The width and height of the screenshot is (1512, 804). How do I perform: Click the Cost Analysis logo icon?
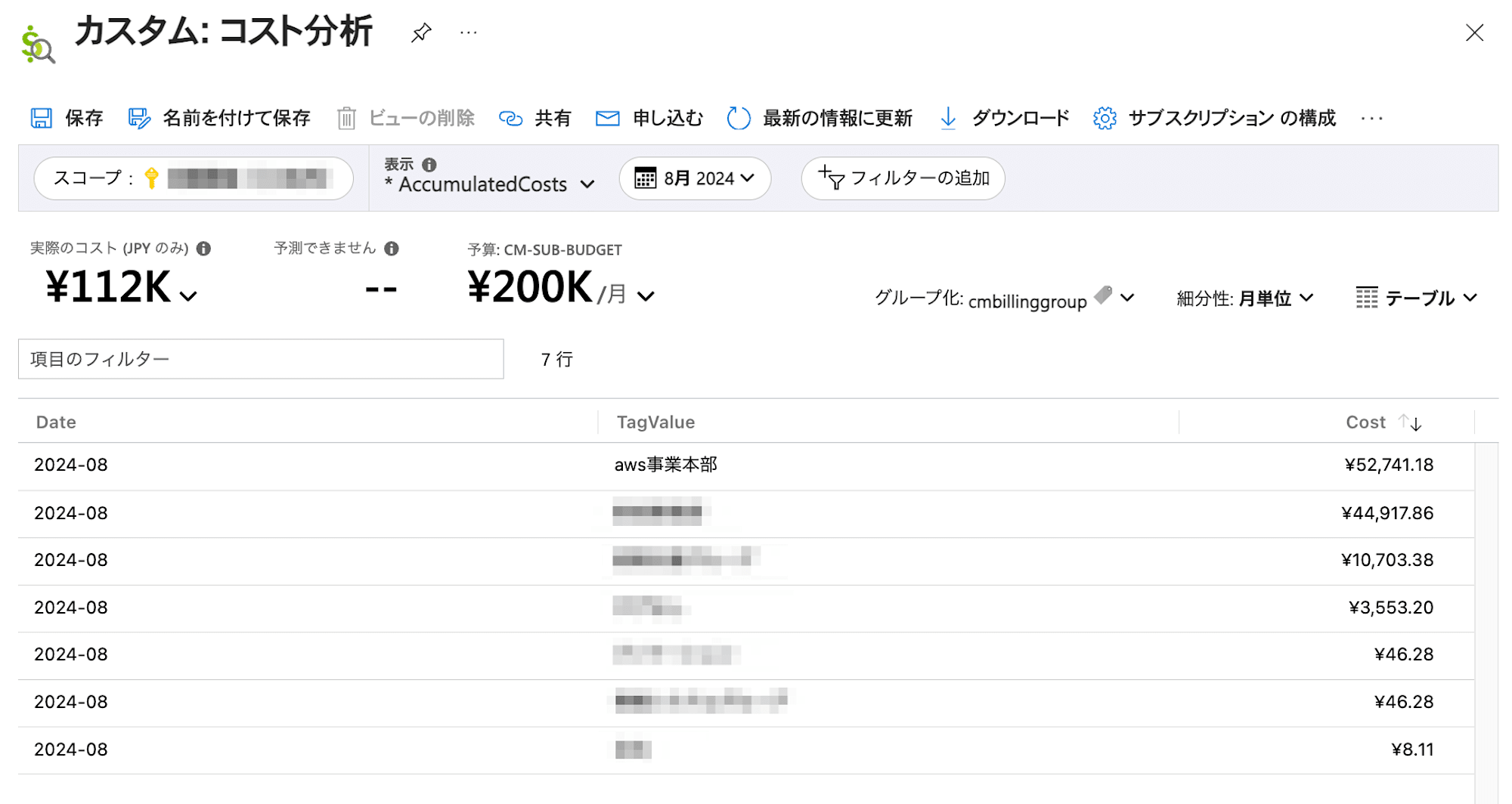[38, 45]
